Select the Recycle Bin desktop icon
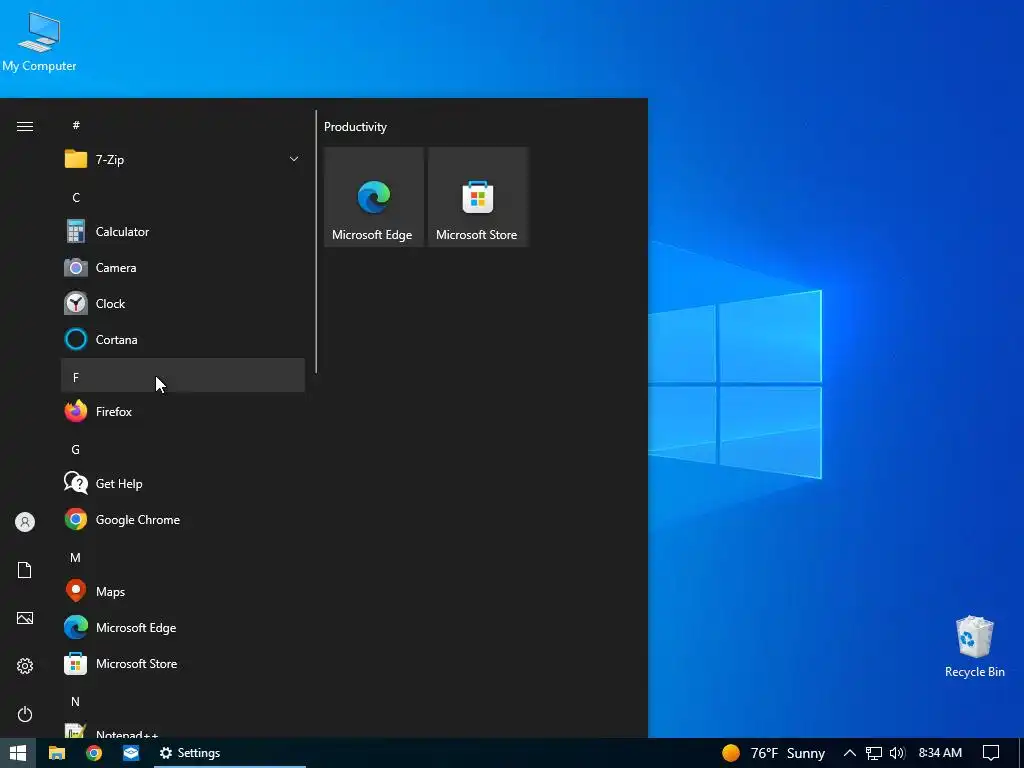 click(x=974, y=647)
